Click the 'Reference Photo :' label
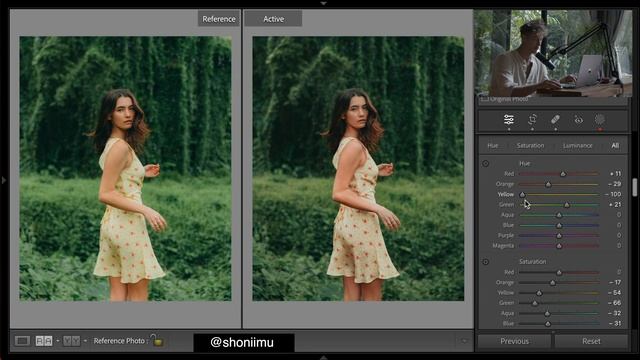 click(x=120, y=340)
